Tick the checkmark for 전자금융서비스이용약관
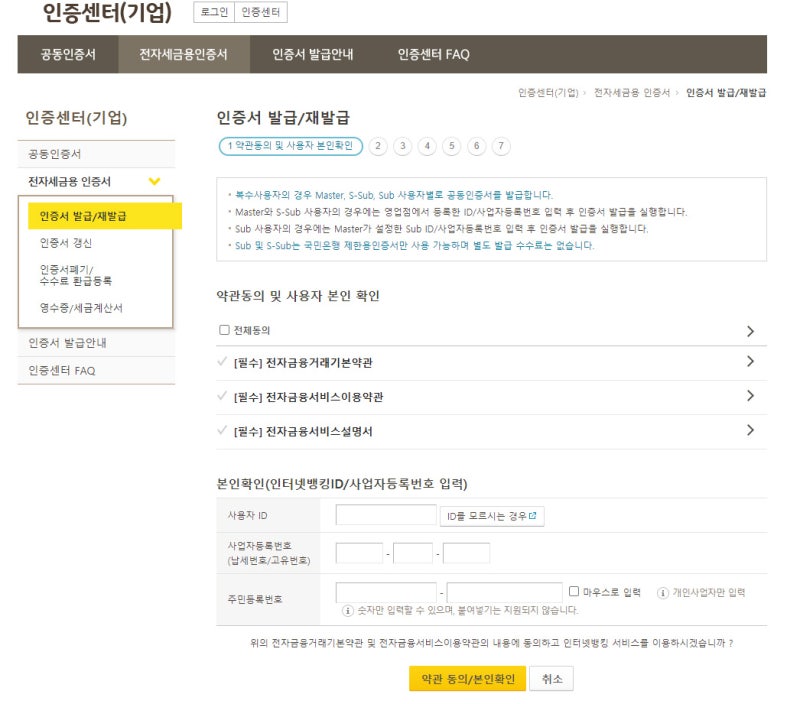800x704 pixels. point(222,396)
